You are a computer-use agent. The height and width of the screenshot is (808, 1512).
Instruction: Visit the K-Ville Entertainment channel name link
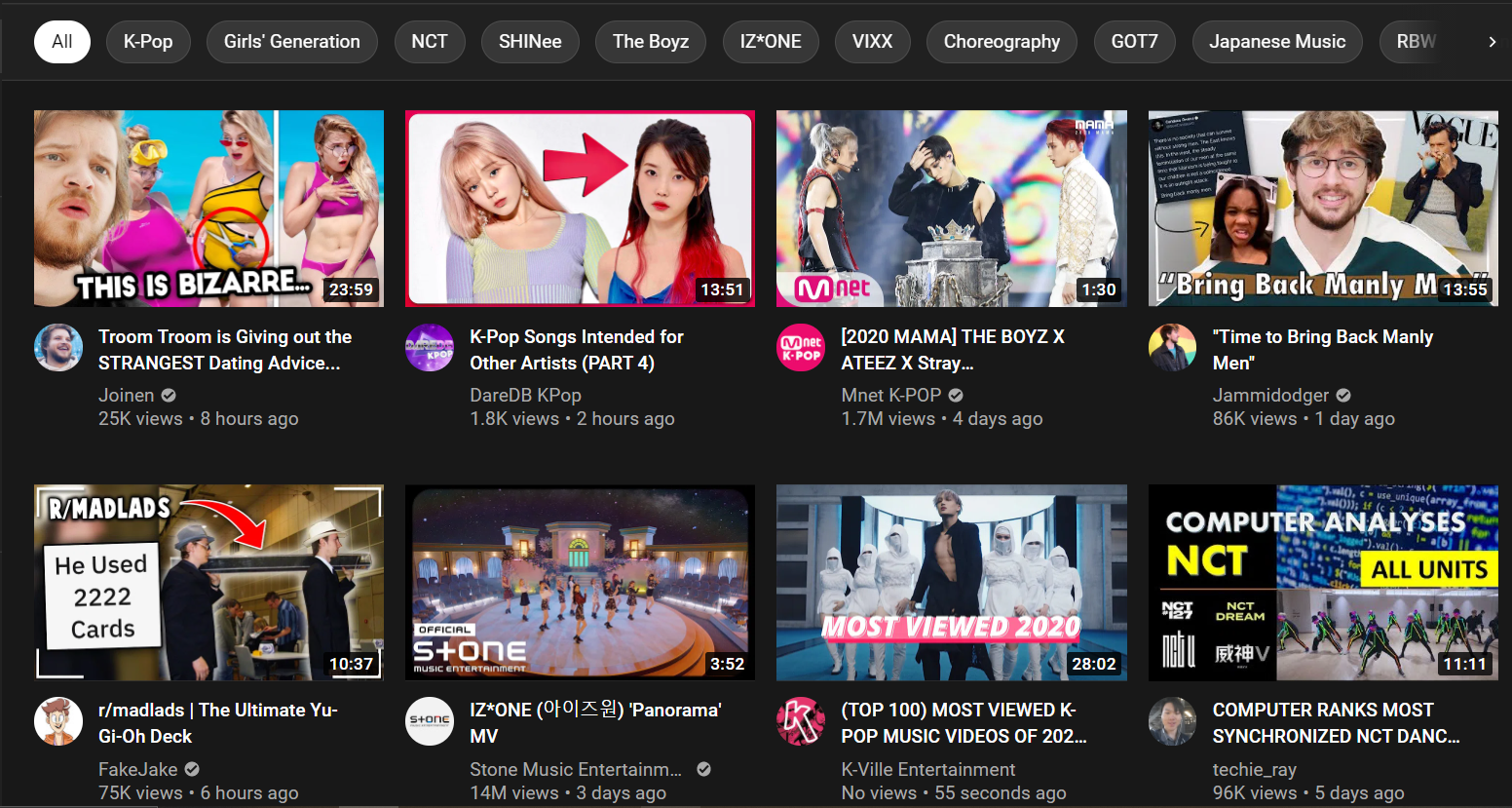point(928,769)
